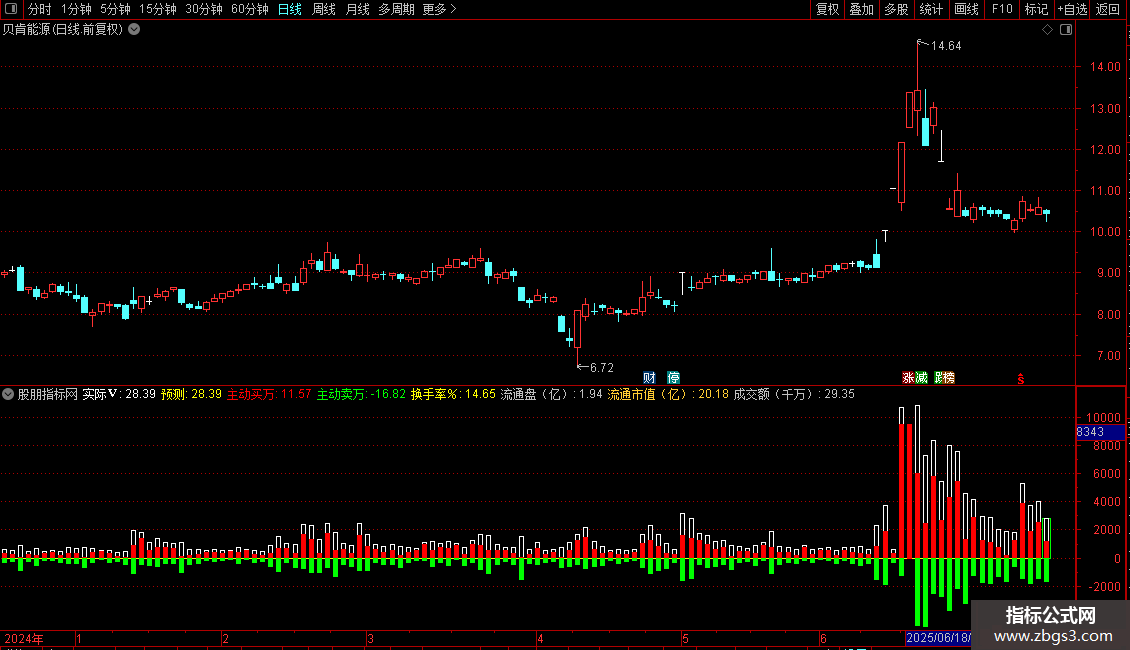The image size is (1130, 650).
Task: Click the 股朋指标网 indicator name
Action: (48, 394)
